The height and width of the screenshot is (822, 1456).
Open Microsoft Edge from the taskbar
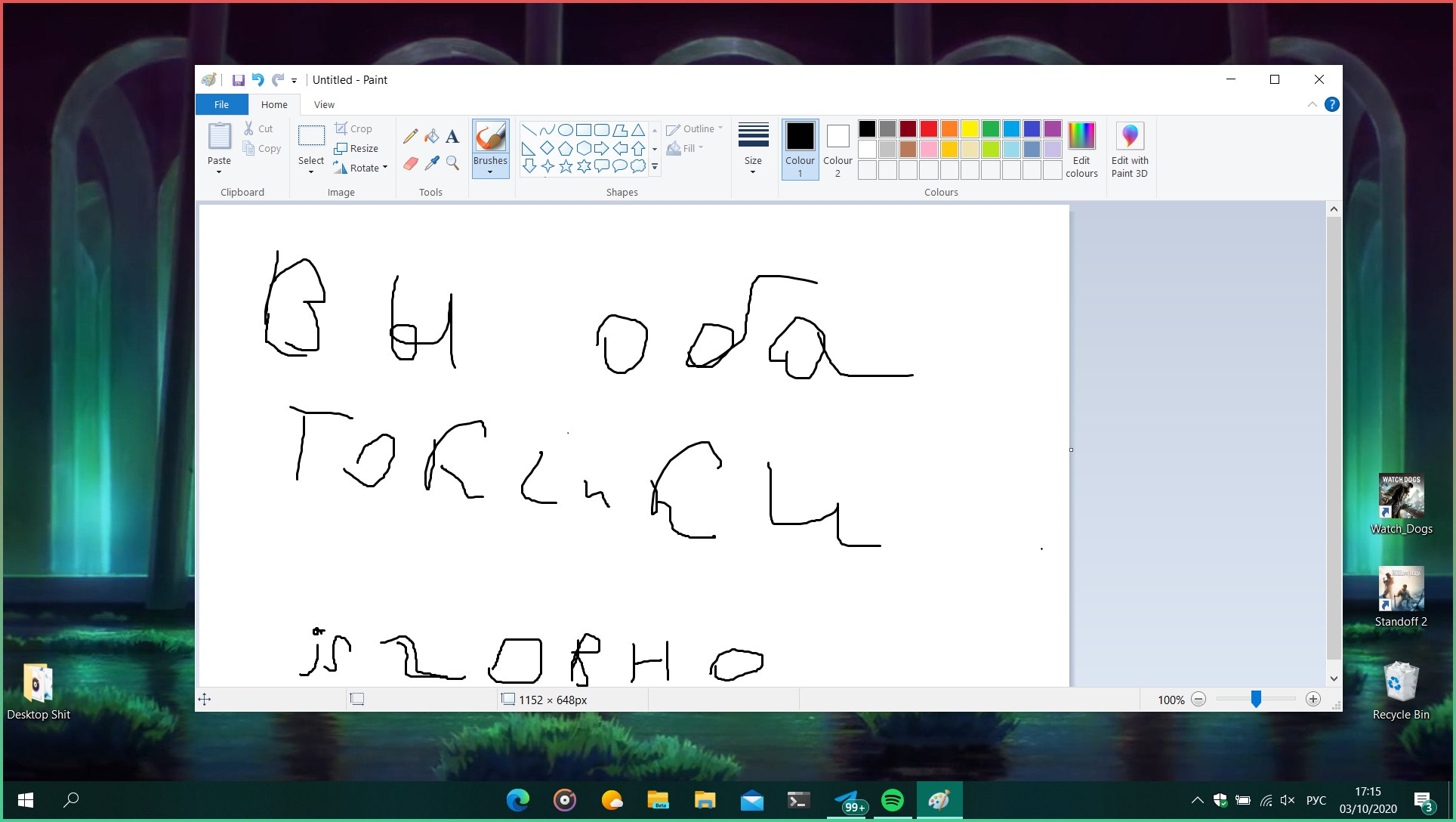[x=518, y=801]
